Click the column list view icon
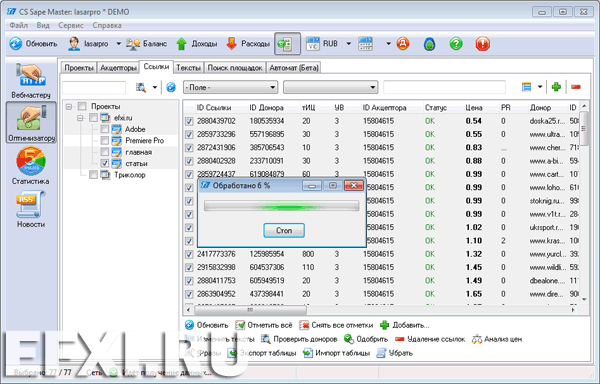Image resolution: width=600 pixels, height=384 pixels. point(527,87)
